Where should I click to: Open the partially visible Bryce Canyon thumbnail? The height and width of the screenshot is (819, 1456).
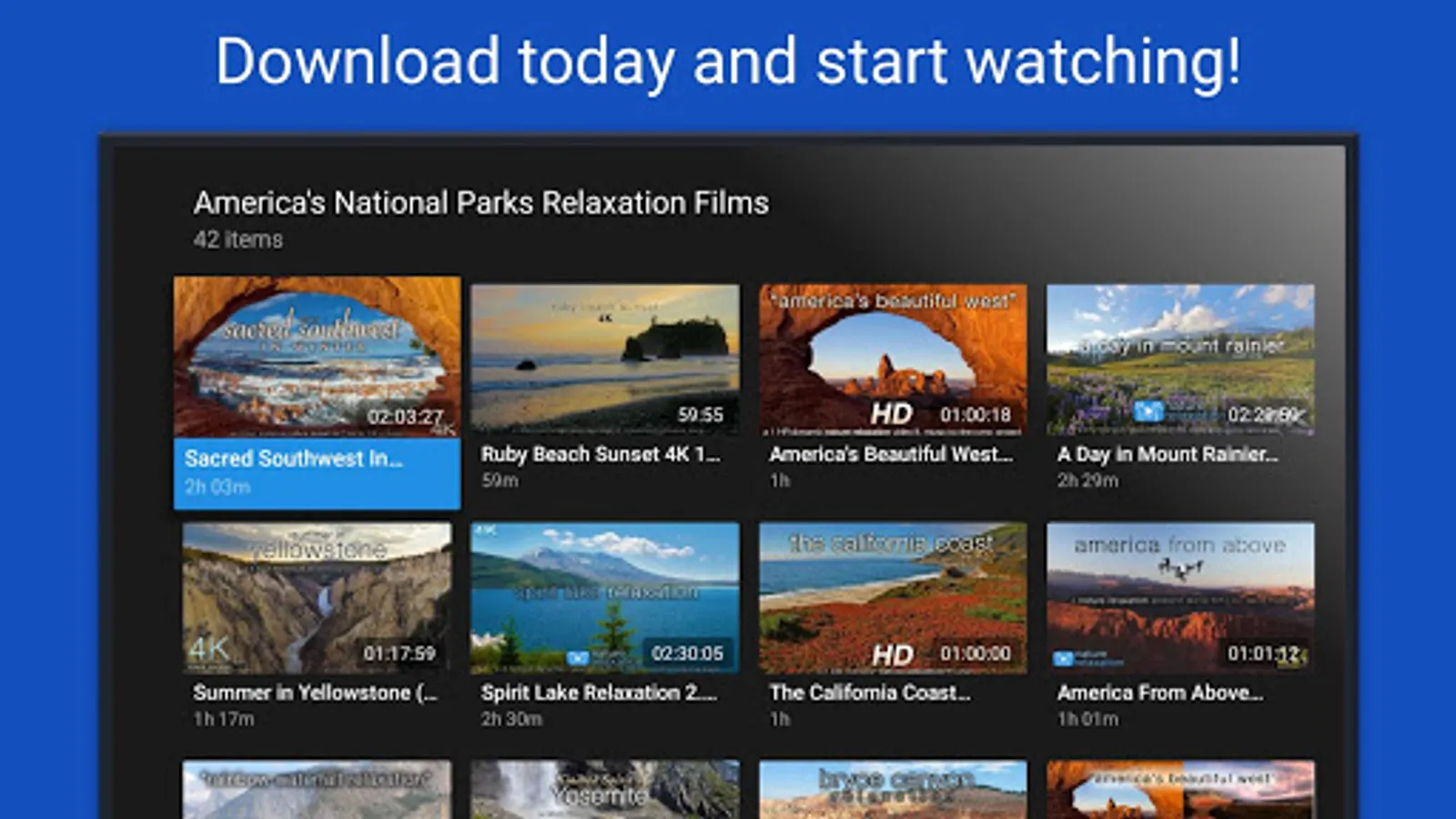[894, 790]
